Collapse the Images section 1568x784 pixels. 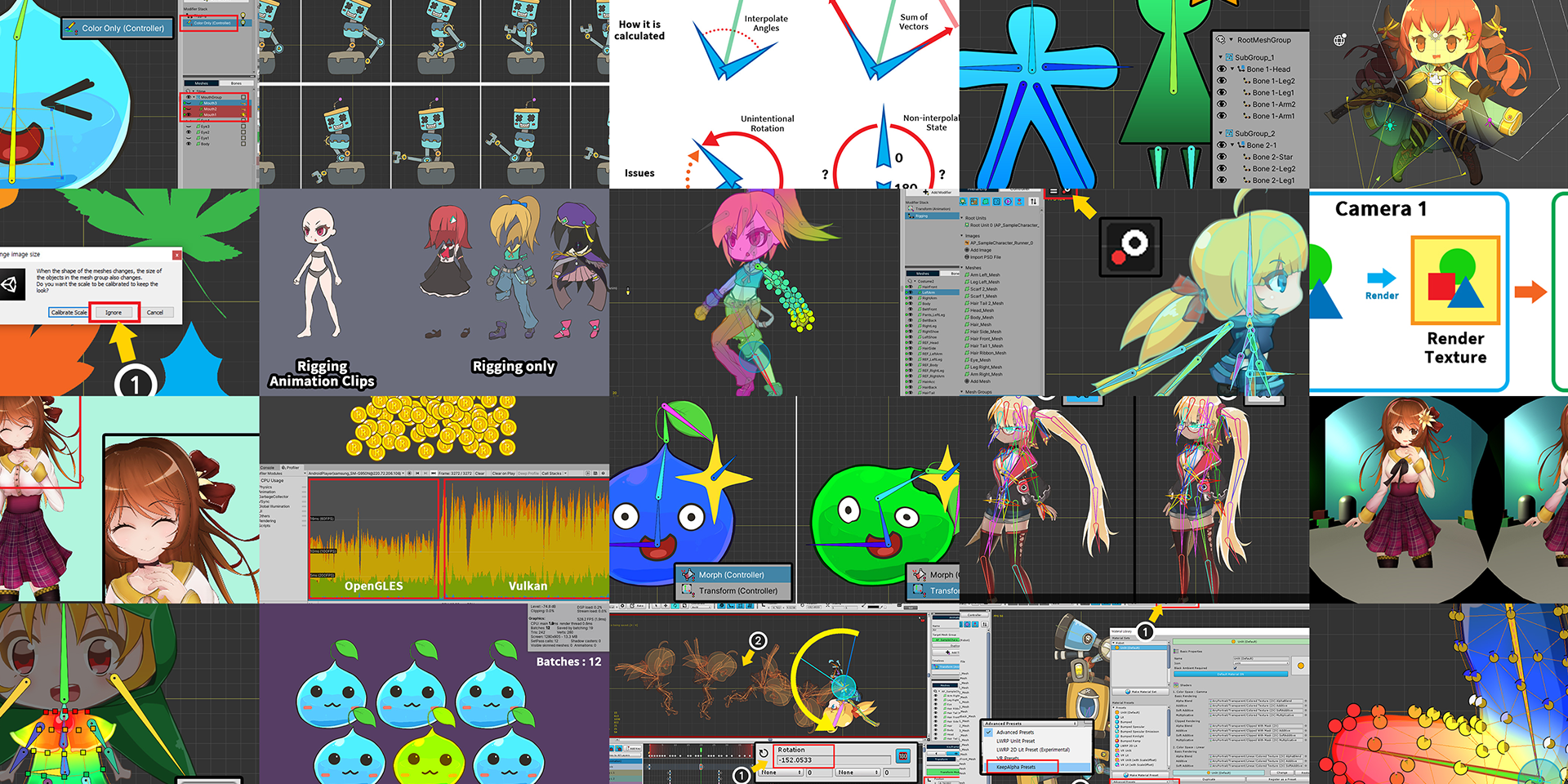[x=962, y=235]
